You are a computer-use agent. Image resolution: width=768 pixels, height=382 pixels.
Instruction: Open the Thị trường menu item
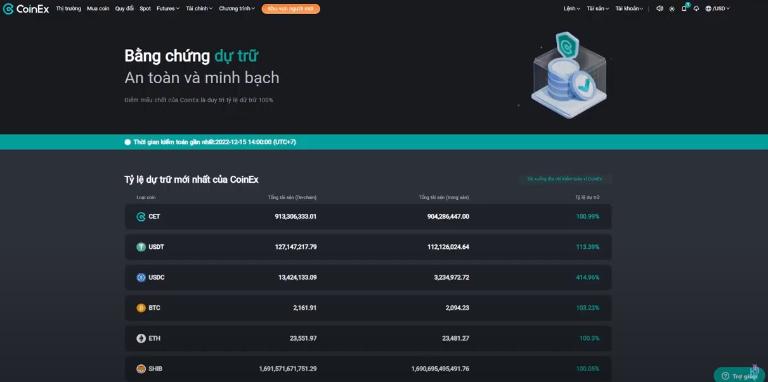69,9
